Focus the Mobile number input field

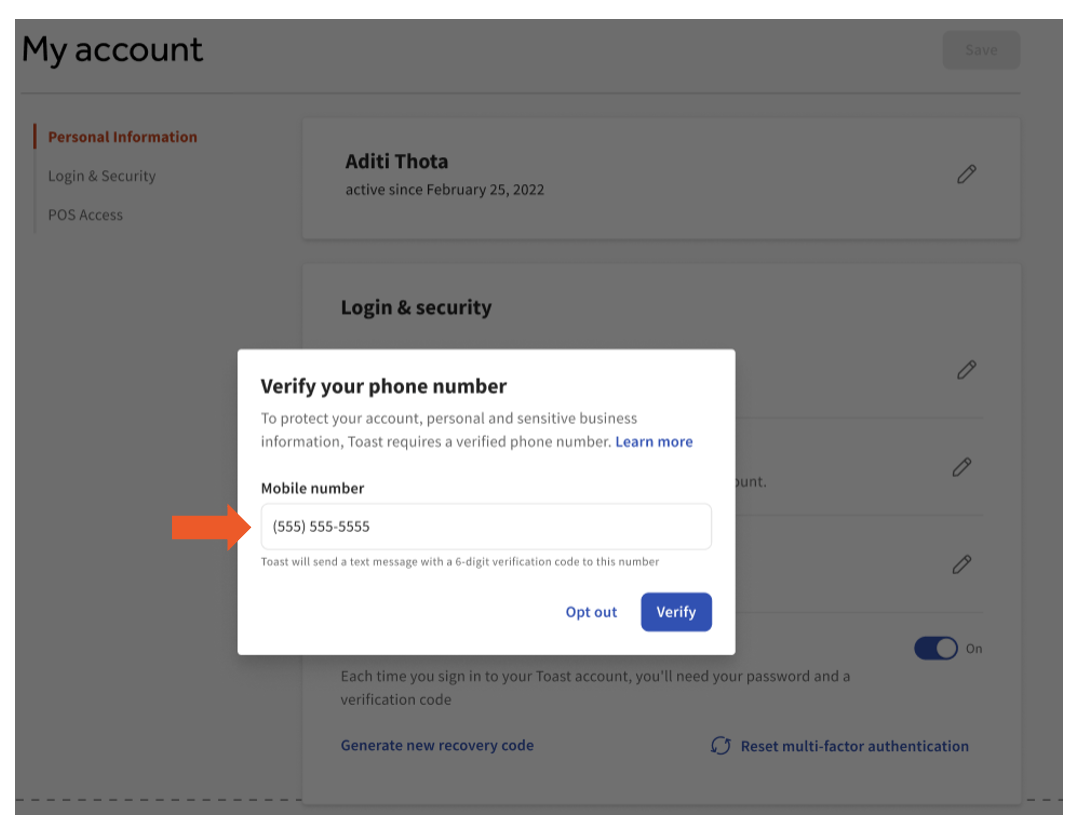pos(486,527)
